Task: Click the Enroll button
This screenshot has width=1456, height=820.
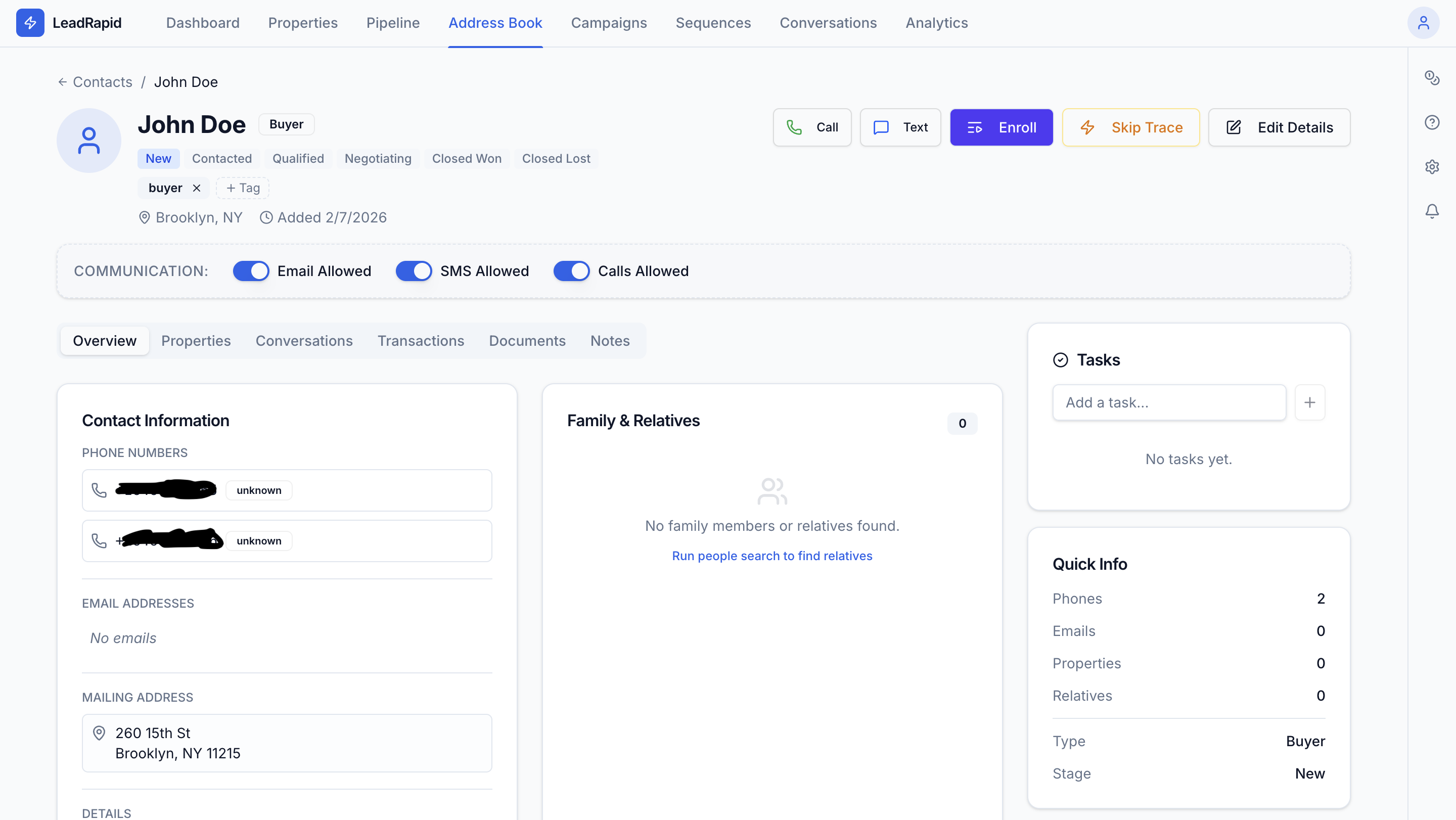Action: pos(1001,127)
